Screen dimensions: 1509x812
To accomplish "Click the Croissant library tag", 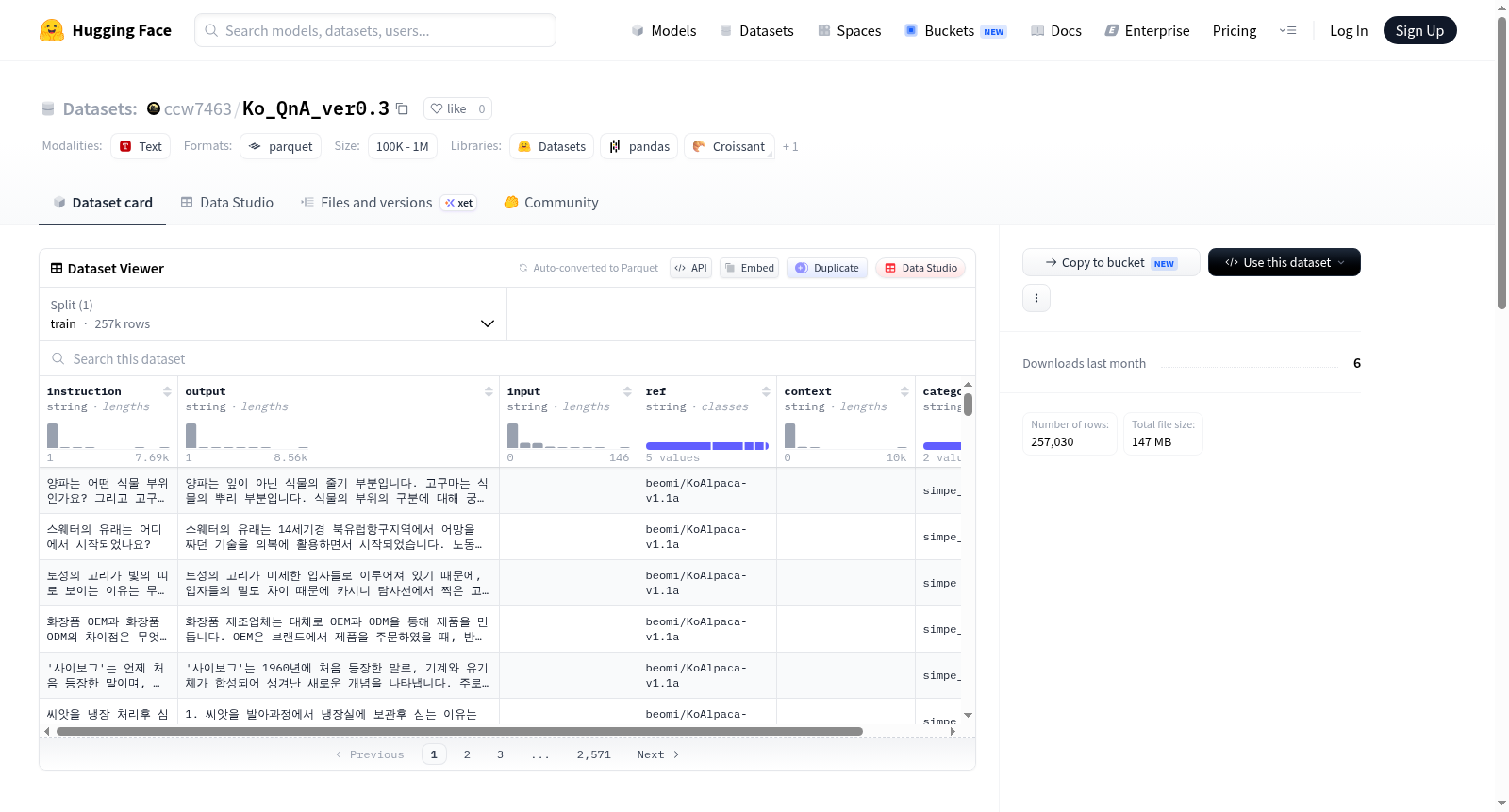I will click(x=729, y=146).
